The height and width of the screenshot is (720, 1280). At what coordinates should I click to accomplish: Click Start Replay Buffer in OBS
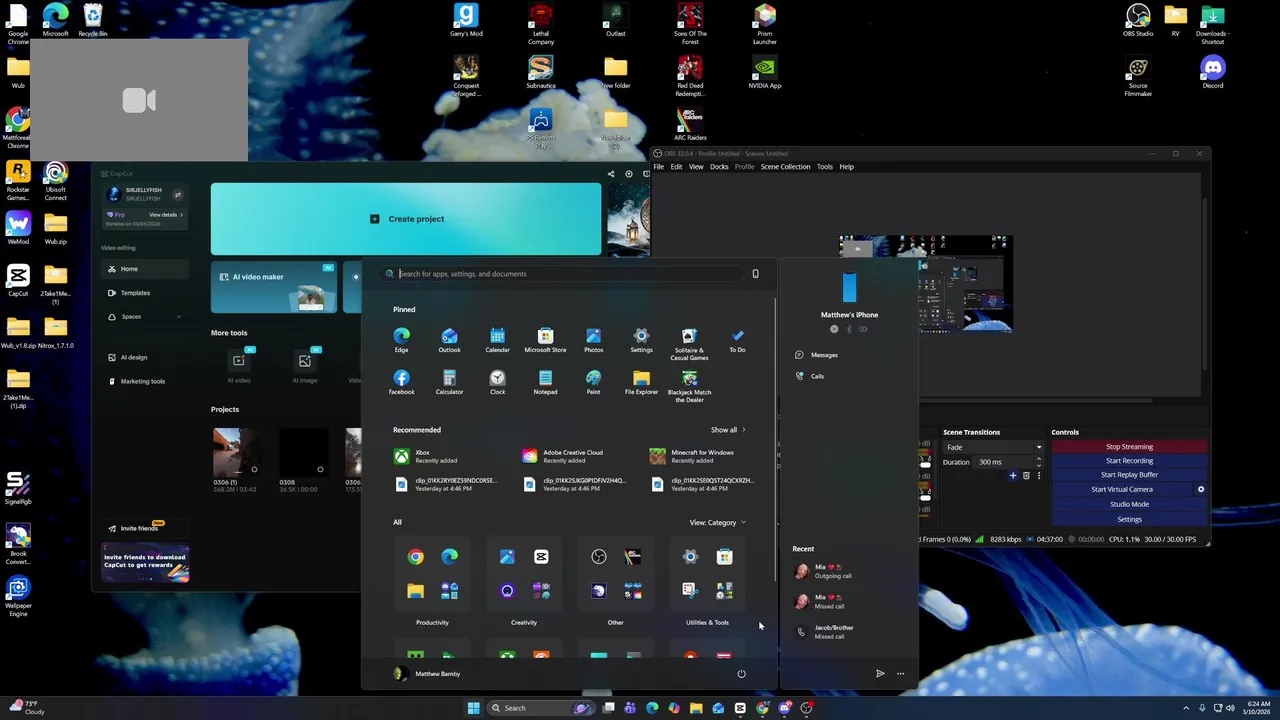1129,475
